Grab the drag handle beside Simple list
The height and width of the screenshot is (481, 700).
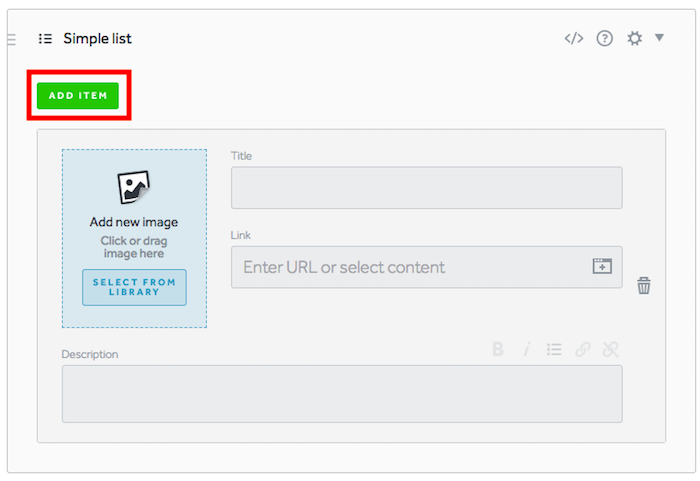pyautogui.click(x=12, y=40)
